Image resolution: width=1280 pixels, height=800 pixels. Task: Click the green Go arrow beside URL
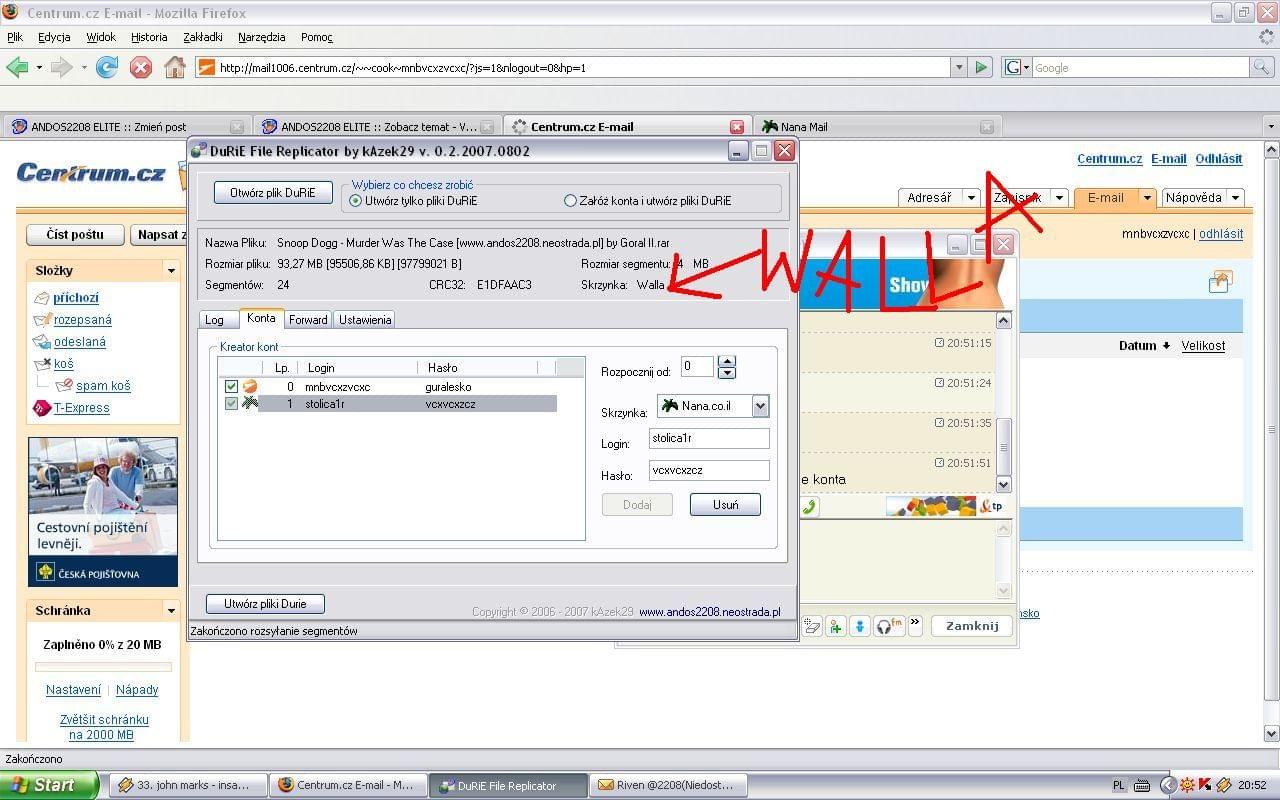981,67
